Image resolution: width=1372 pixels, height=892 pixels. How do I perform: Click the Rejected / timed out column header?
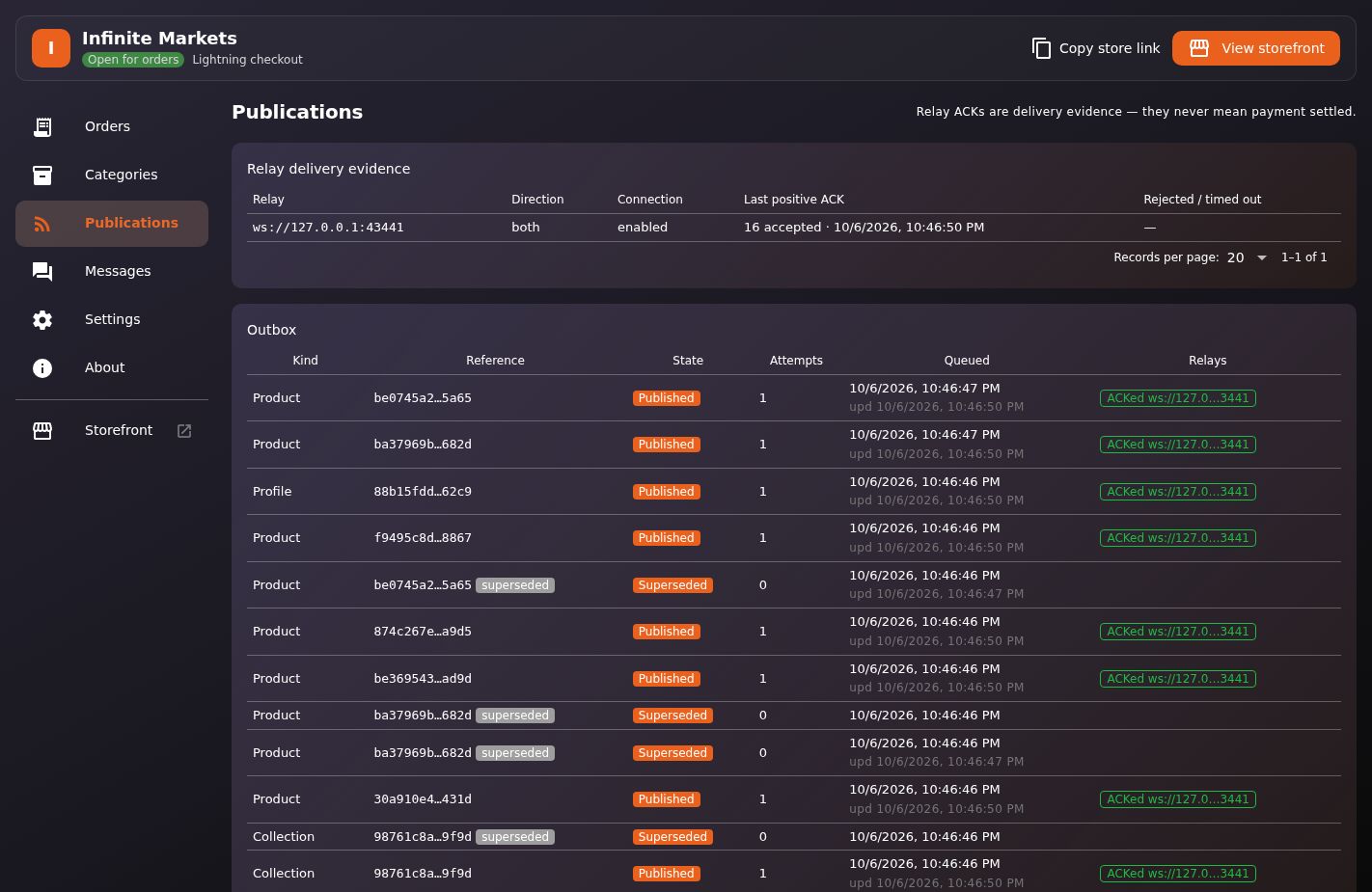coord(1202,200)
